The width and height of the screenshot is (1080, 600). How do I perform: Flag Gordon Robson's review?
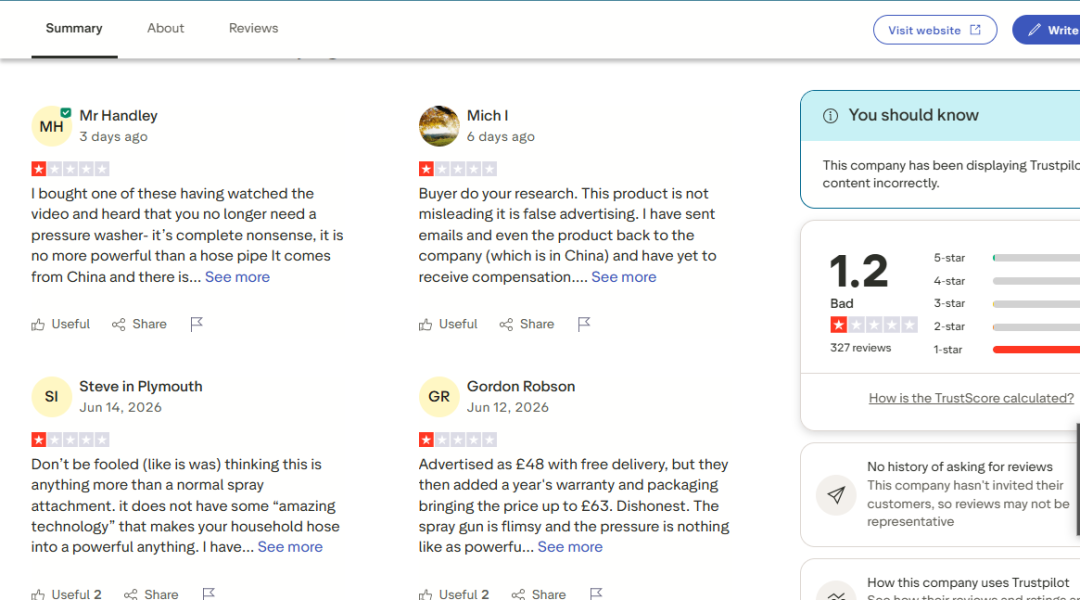(x=596, y=594)
